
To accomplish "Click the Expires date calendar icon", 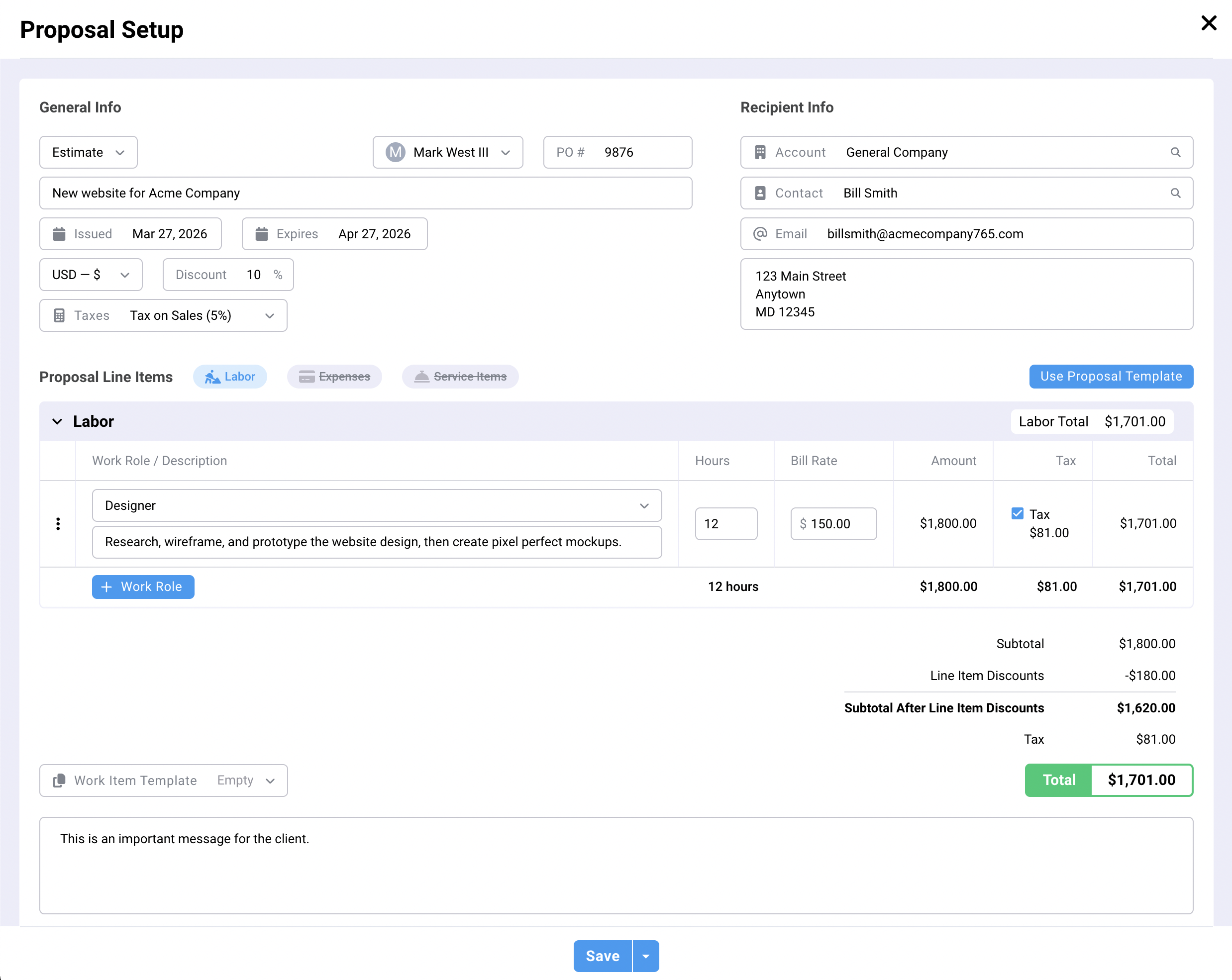I will (261, 234).
